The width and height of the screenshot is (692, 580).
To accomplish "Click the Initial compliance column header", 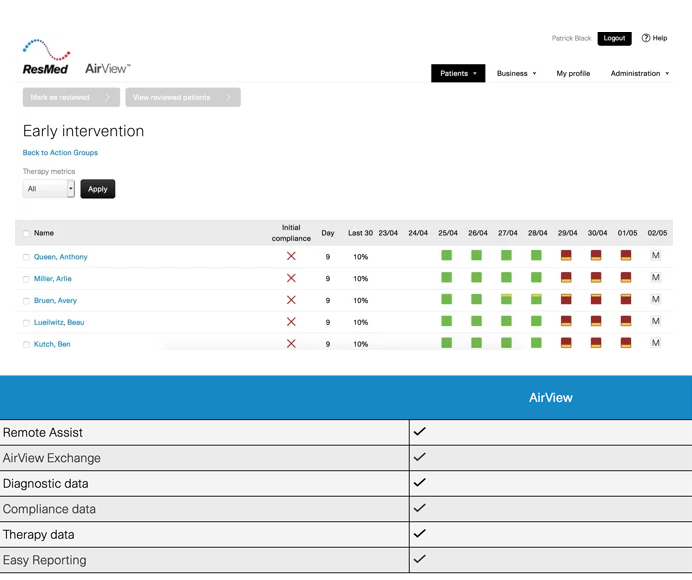I will click(291, 233).
